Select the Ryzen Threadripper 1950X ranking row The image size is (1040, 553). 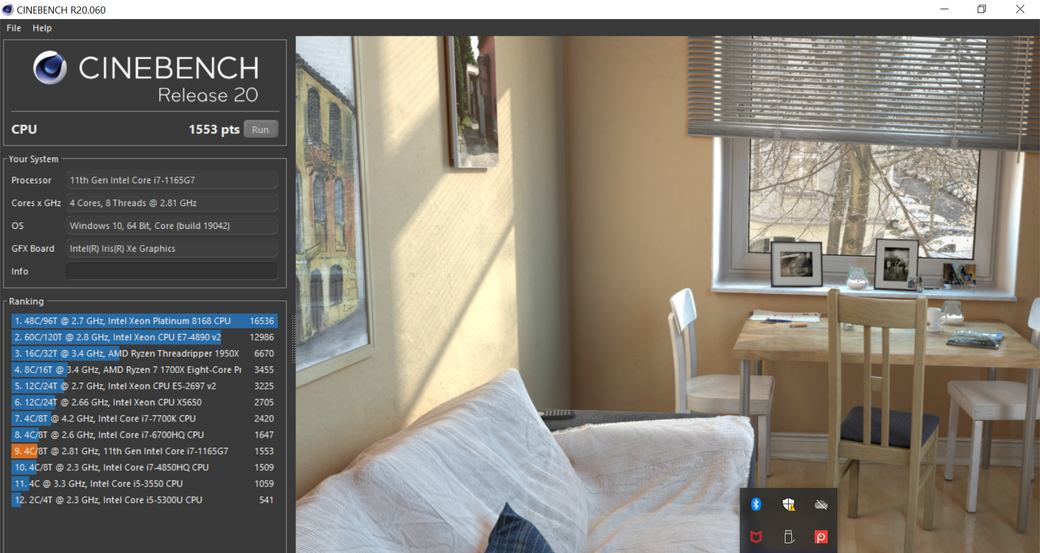click(x=144, y=354)
